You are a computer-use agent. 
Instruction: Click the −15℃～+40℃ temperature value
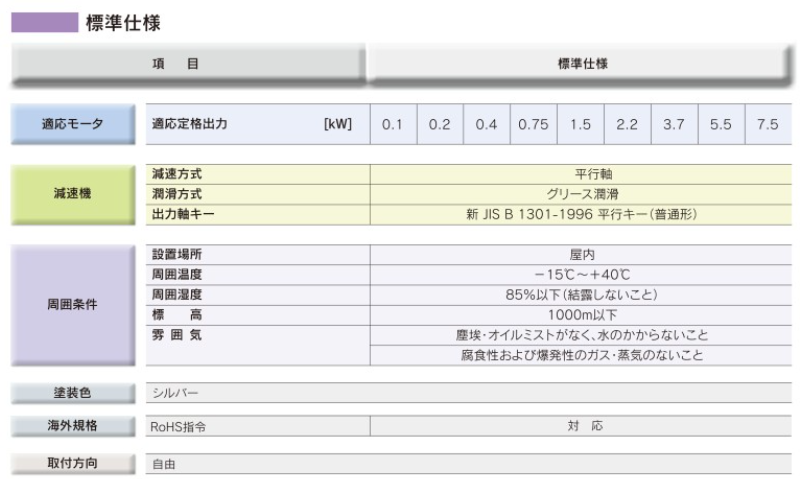tap(582, 275)
